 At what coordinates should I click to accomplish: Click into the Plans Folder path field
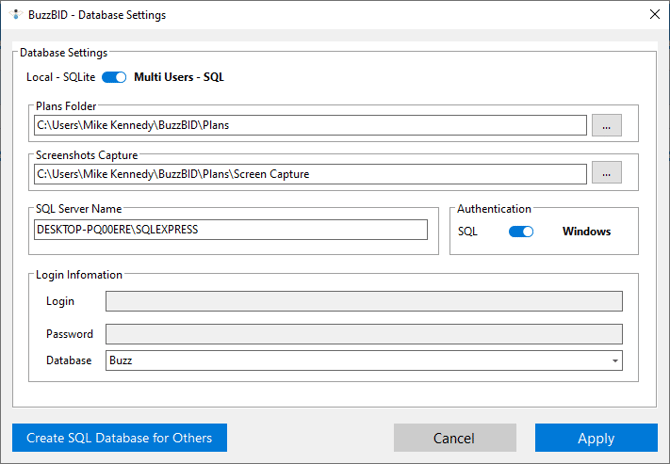tap(310, 125)
